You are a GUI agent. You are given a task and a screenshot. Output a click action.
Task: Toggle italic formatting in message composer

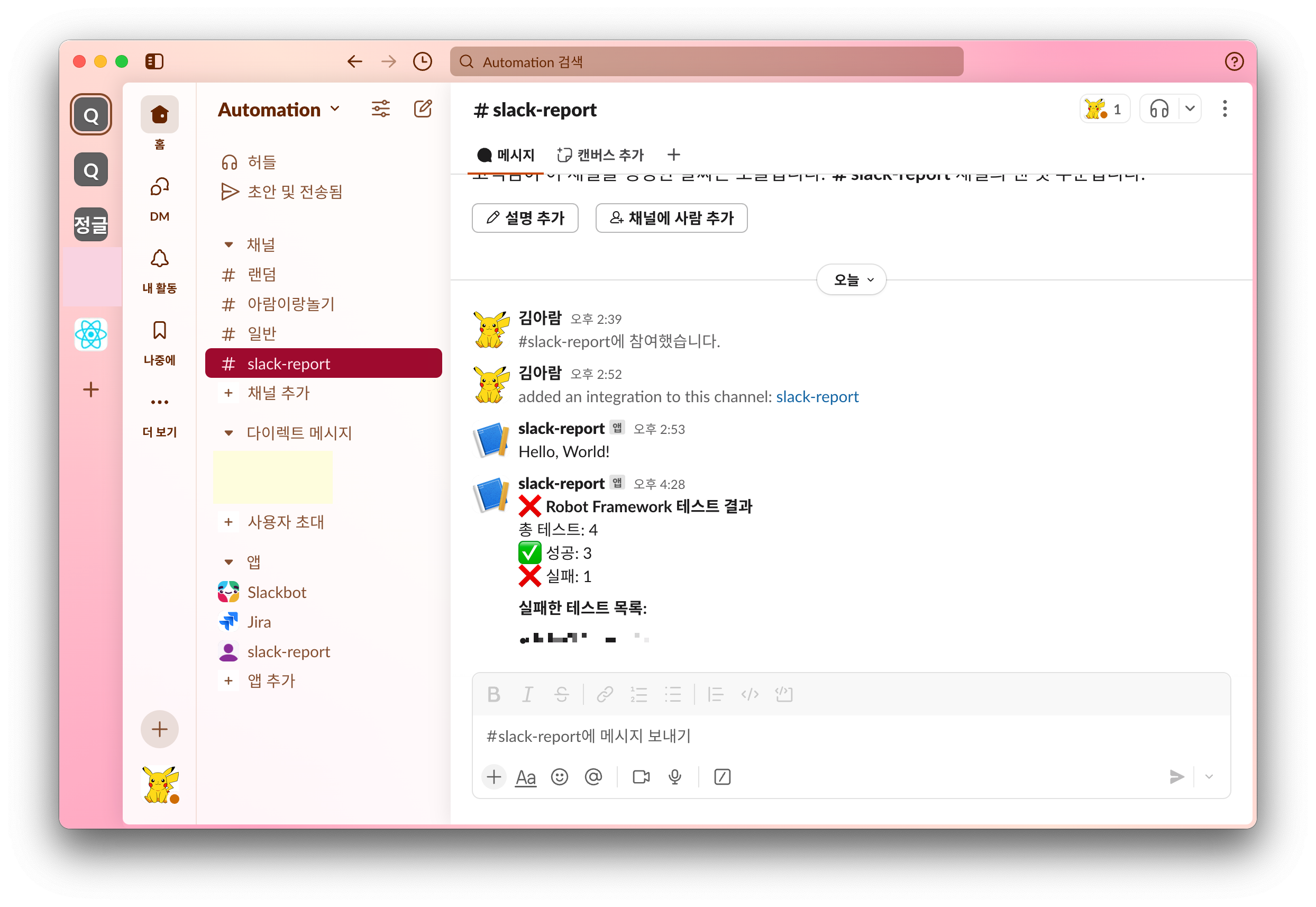528,694
